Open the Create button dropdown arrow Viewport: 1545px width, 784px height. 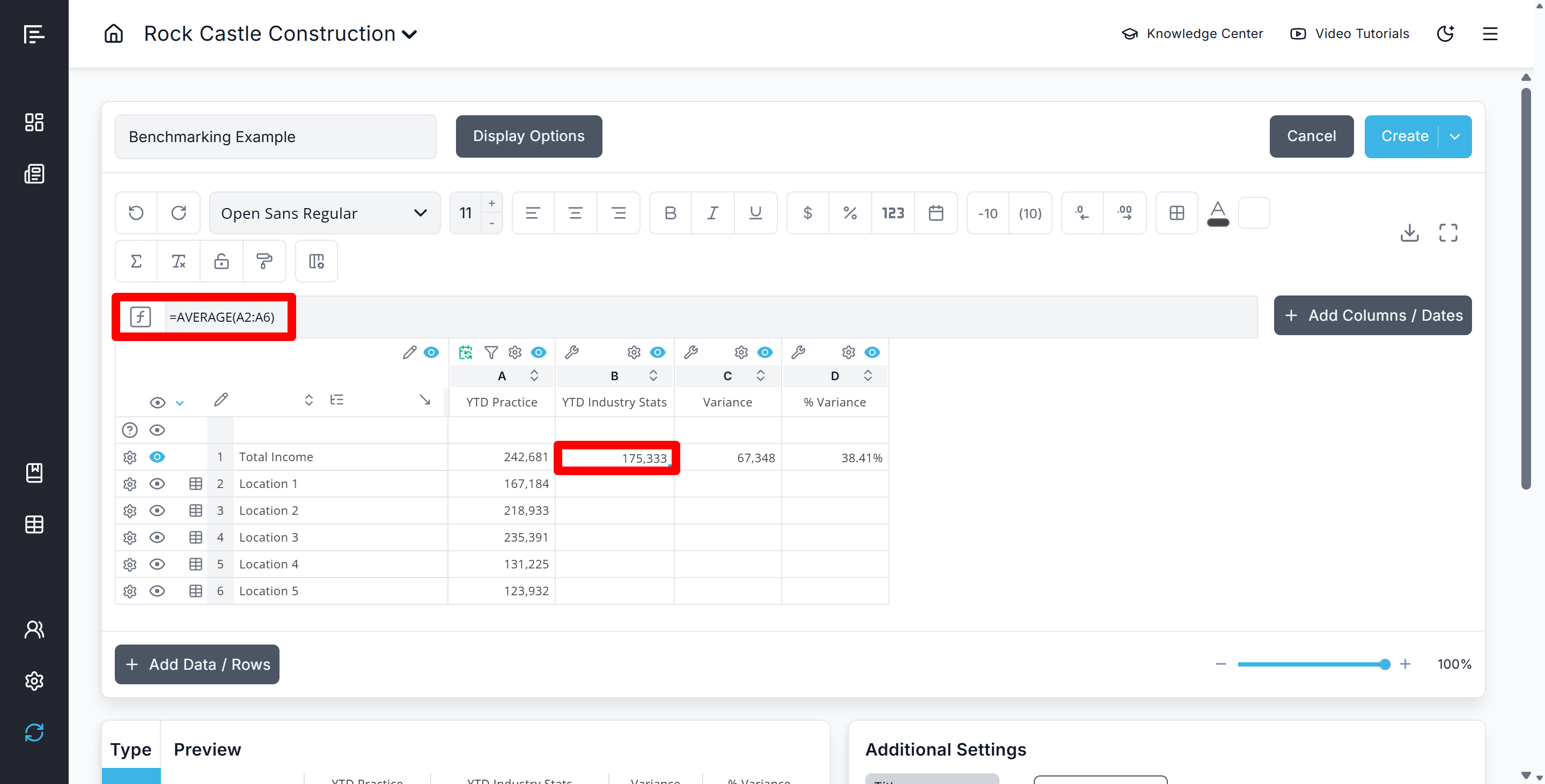coord(1454,137)
